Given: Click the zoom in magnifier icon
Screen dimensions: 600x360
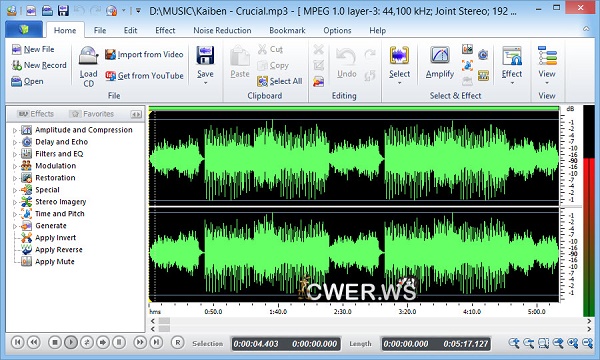Looking at the screenshot, I should (x=514, y=343).
